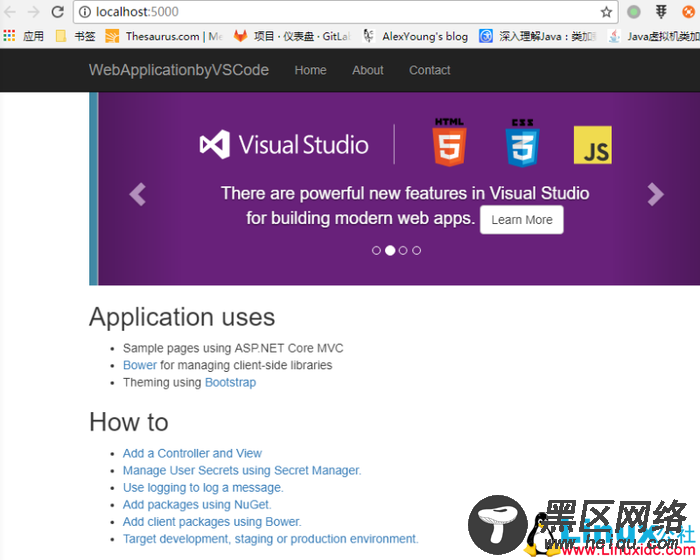Open the Bootstrap link

pos(230,382)
